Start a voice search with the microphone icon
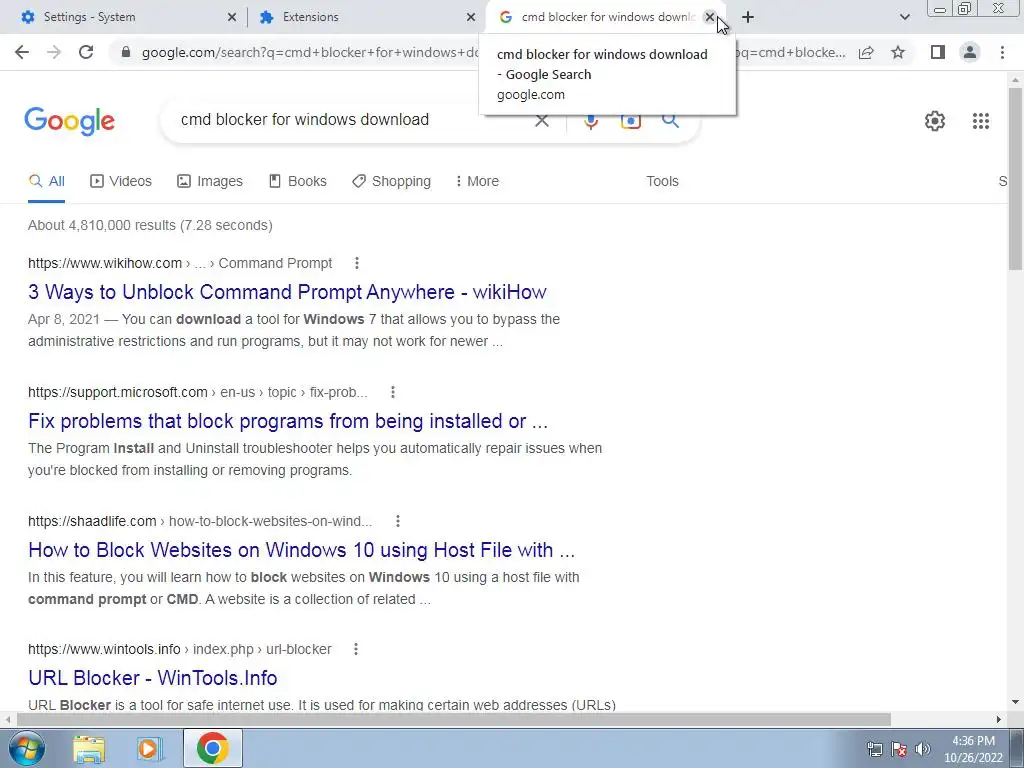 [591, 121]
